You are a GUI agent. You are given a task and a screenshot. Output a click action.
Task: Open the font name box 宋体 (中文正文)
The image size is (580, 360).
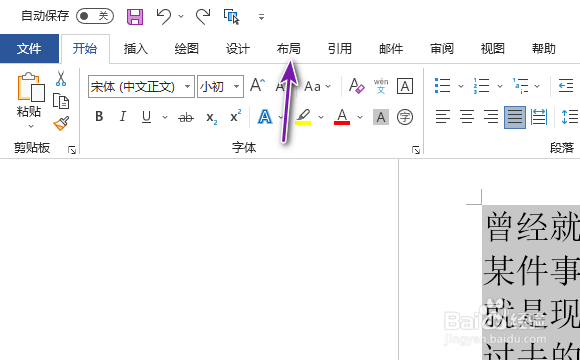coord(141,87)
